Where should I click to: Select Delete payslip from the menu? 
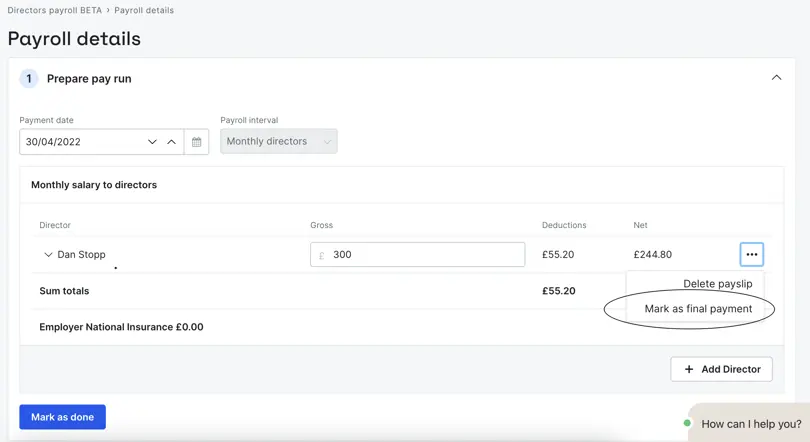(718, 283)
